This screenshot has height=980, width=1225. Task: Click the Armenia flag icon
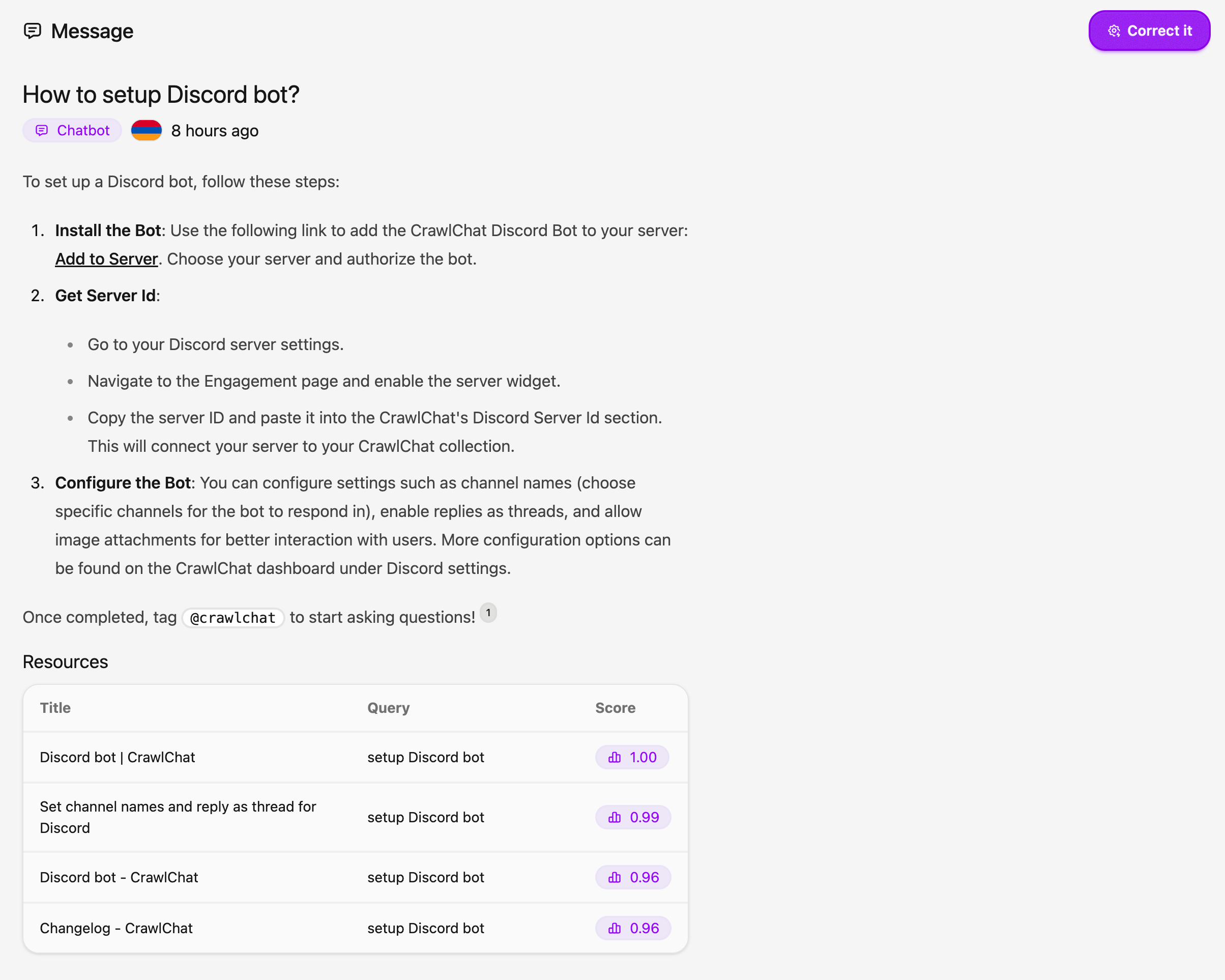point(146,131)
